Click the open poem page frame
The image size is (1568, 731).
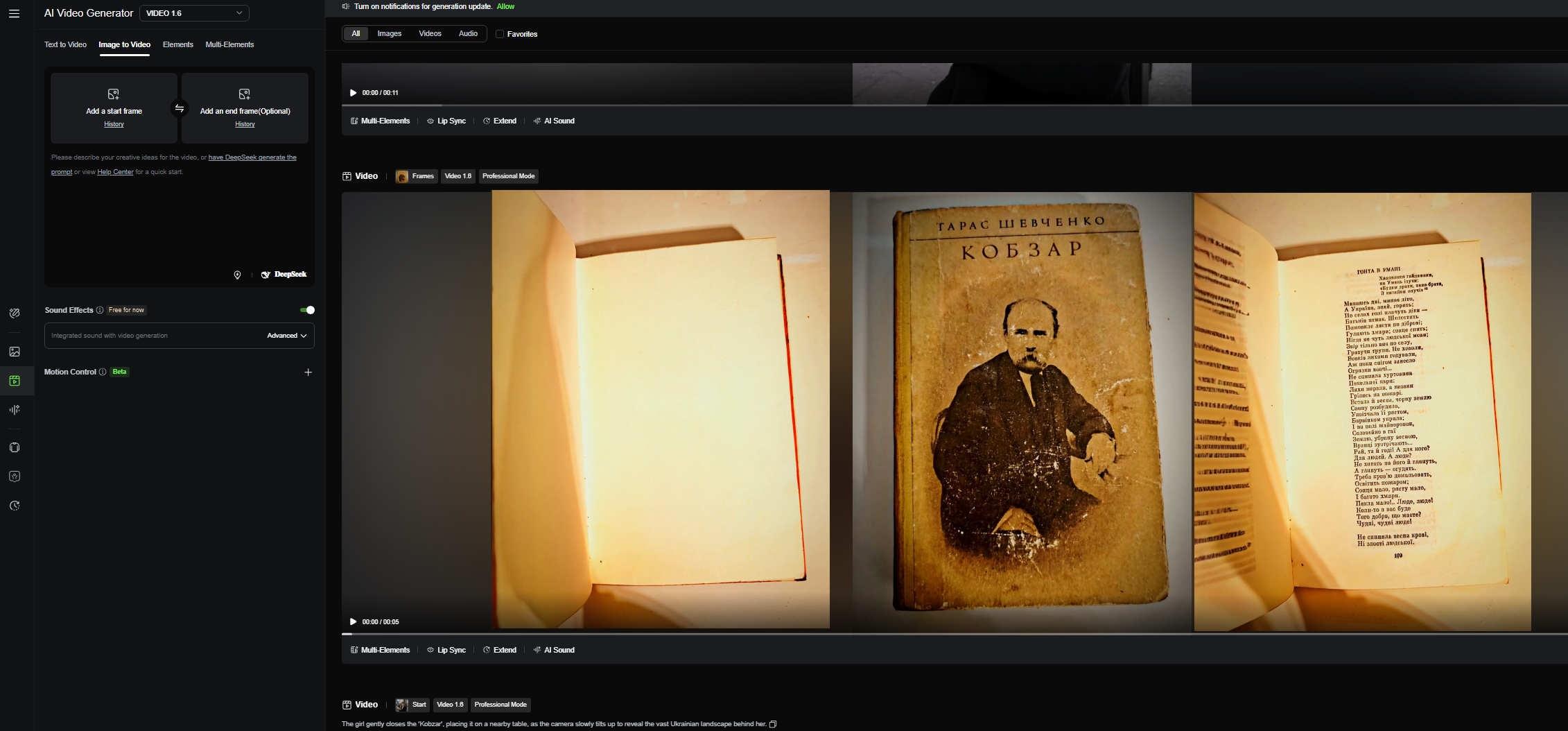[1362, 411]
